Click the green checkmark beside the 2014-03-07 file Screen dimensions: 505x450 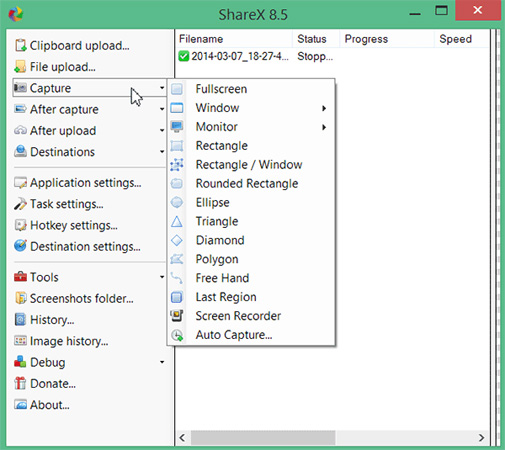[184, 56]
